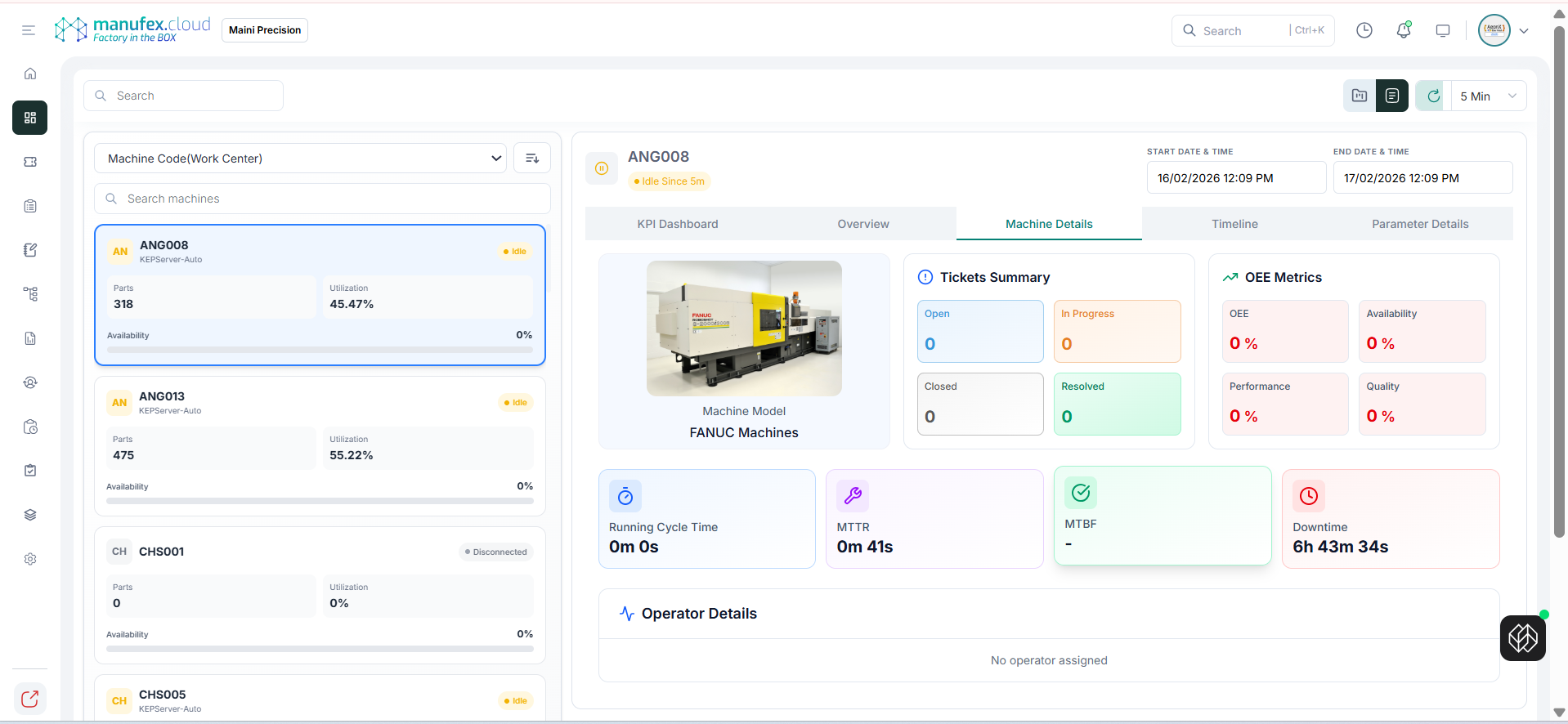
Task: Expand the user profile dropdown arrow
Action: [x=1524, y=31]
